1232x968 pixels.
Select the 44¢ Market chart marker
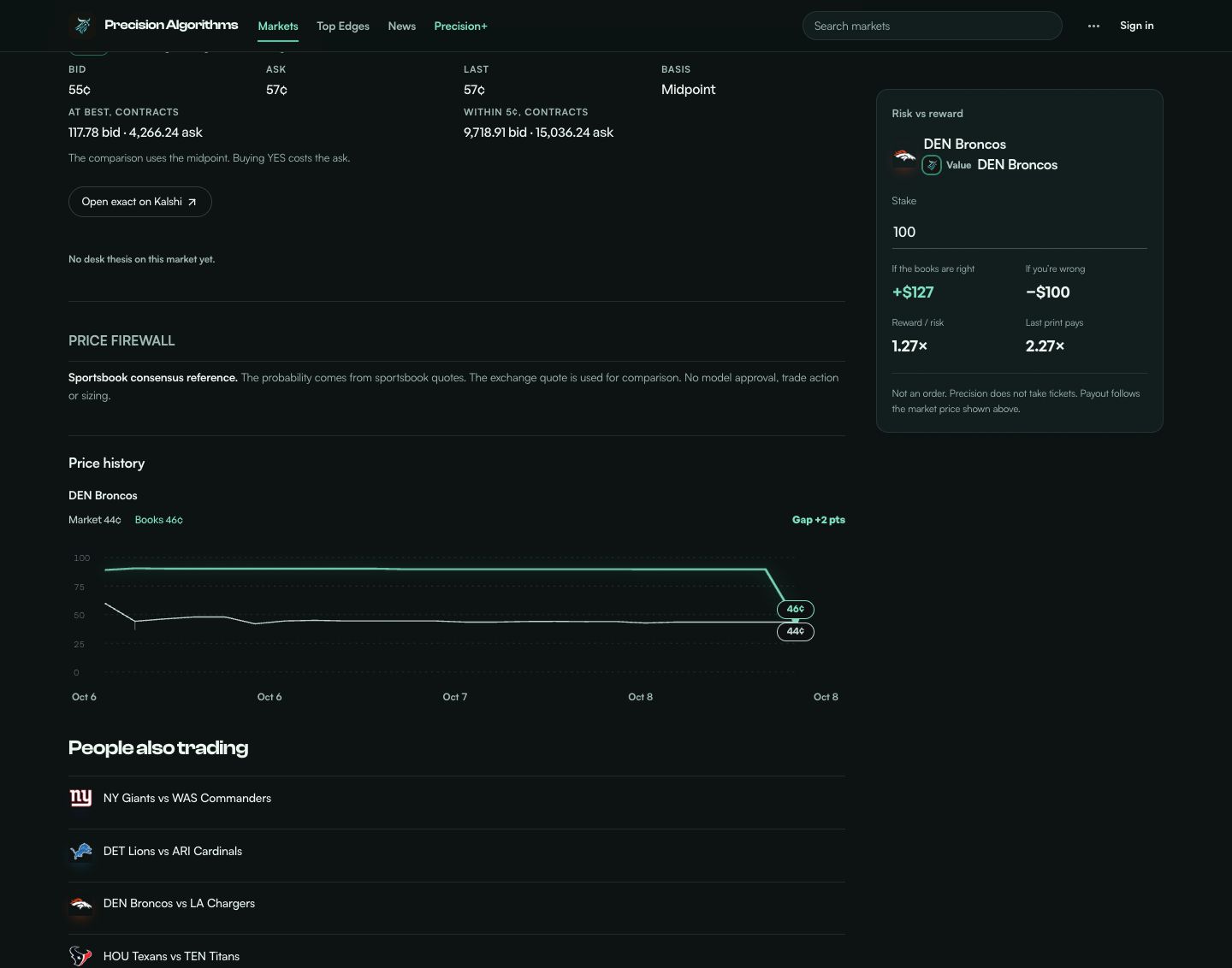tap(796, 632)
